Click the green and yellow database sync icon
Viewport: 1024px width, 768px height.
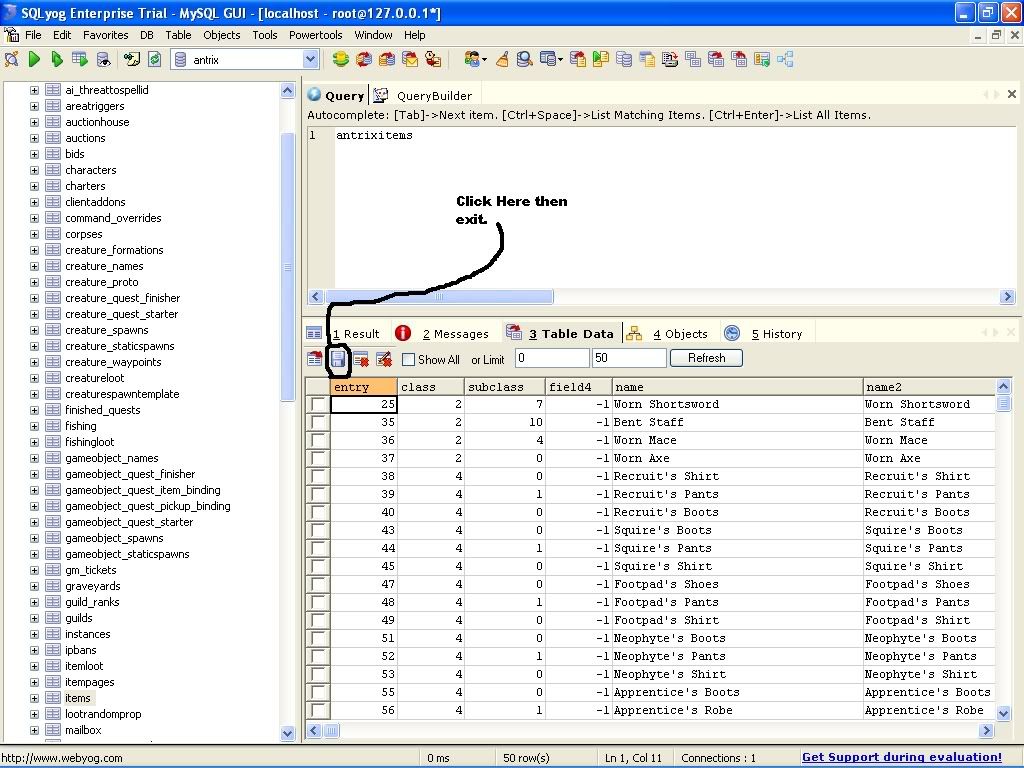click(340, 59)
